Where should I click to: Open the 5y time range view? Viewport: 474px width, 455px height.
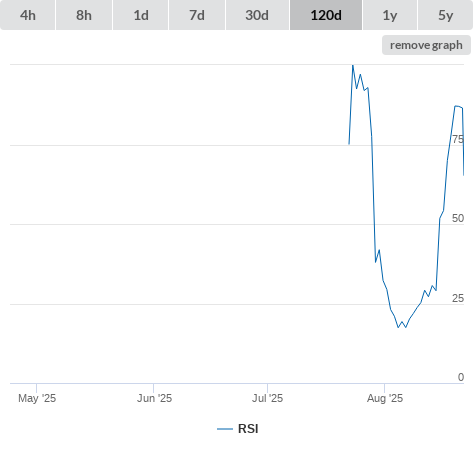pos(445,15)
